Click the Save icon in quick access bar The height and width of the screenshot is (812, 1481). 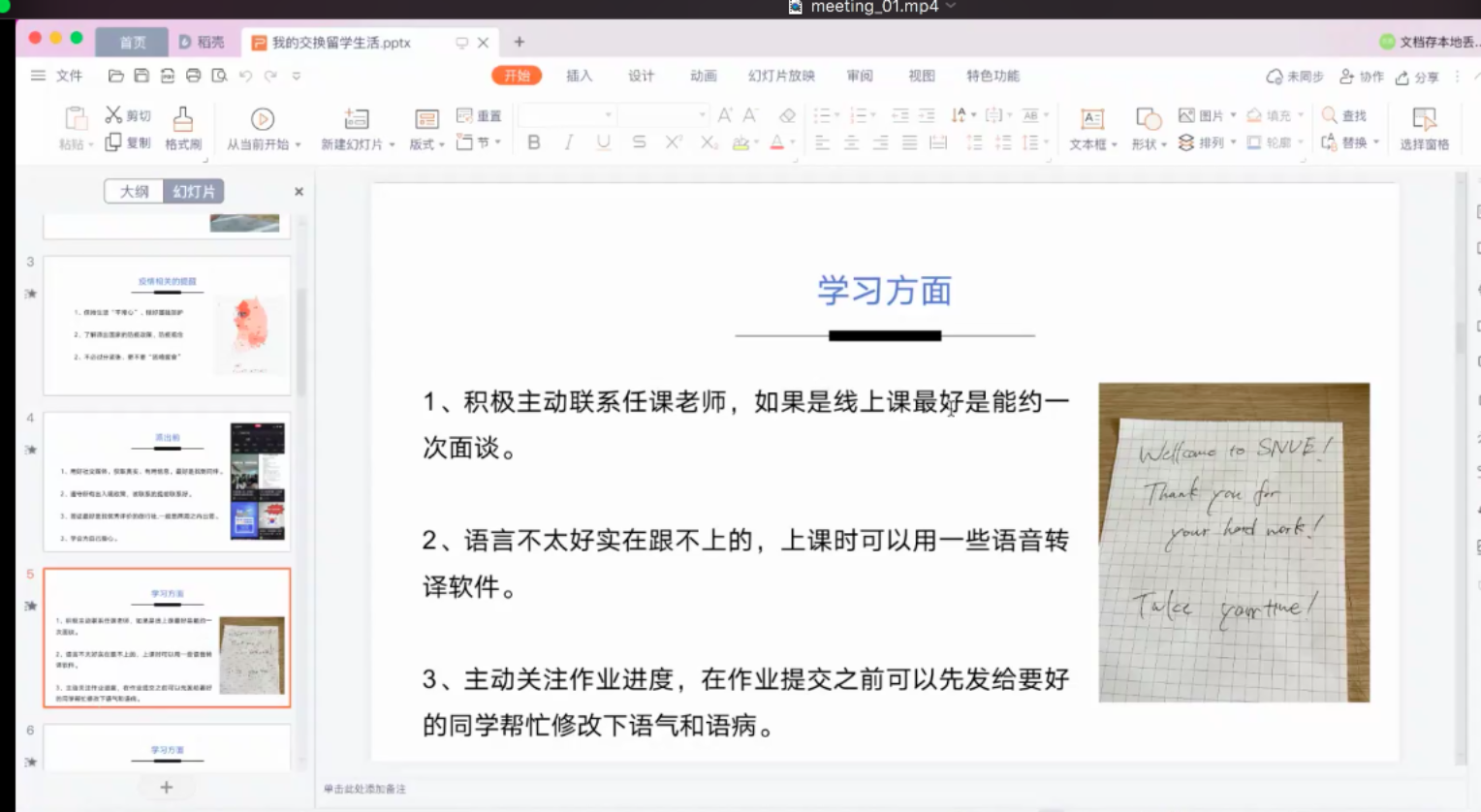tap(142, 76)
